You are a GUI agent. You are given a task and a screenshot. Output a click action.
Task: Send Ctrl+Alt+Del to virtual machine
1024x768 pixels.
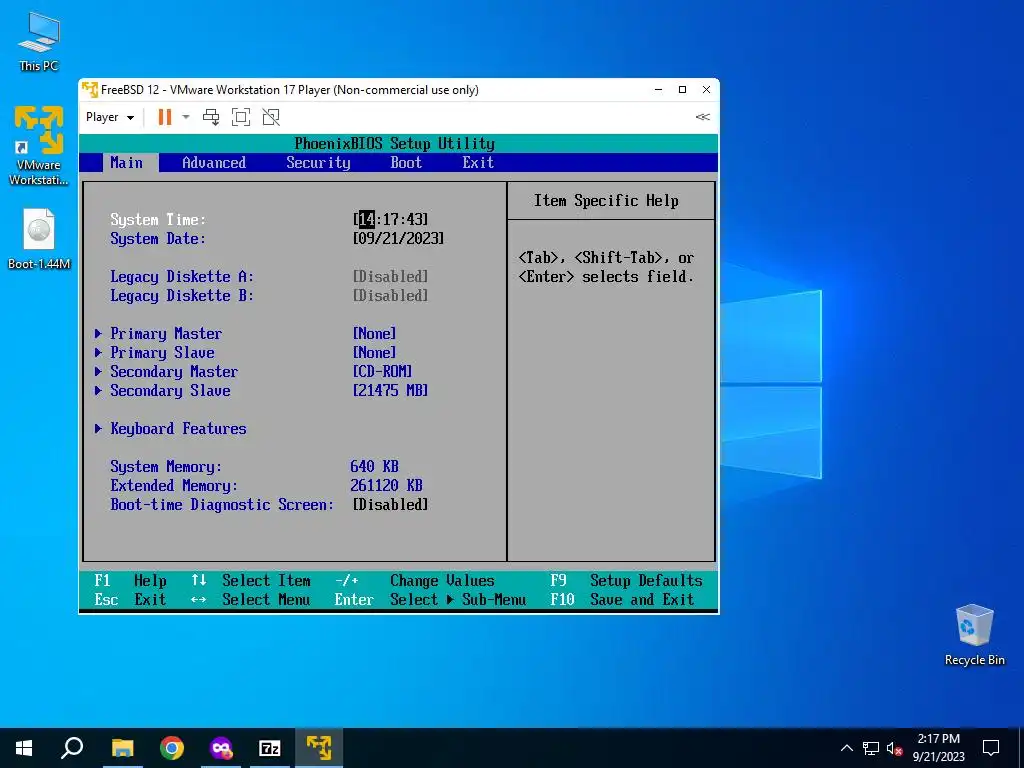coord(211,117)
